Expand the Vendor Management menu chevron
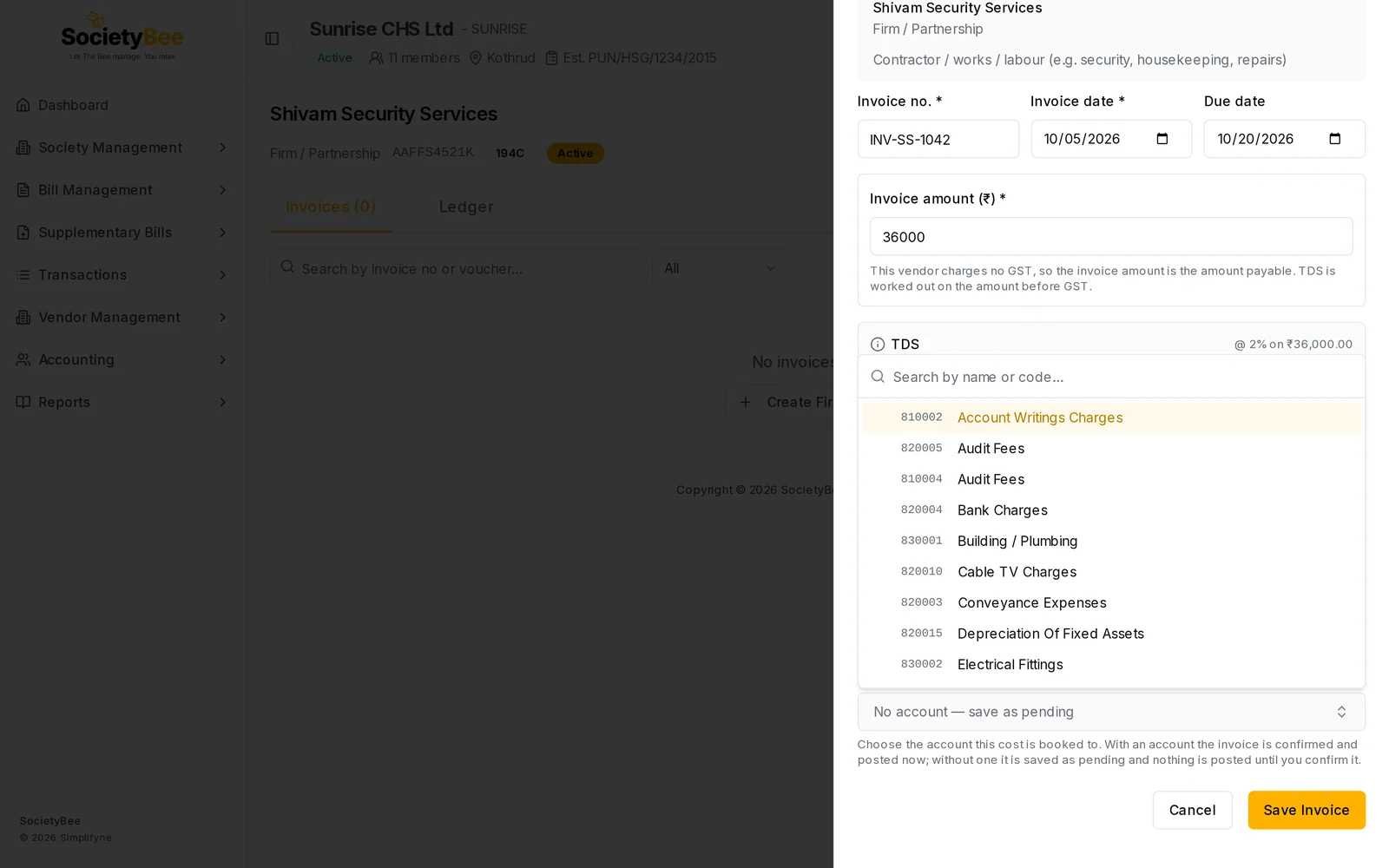The width and height of the screenshot is (1389, 868). click(223, 318)
